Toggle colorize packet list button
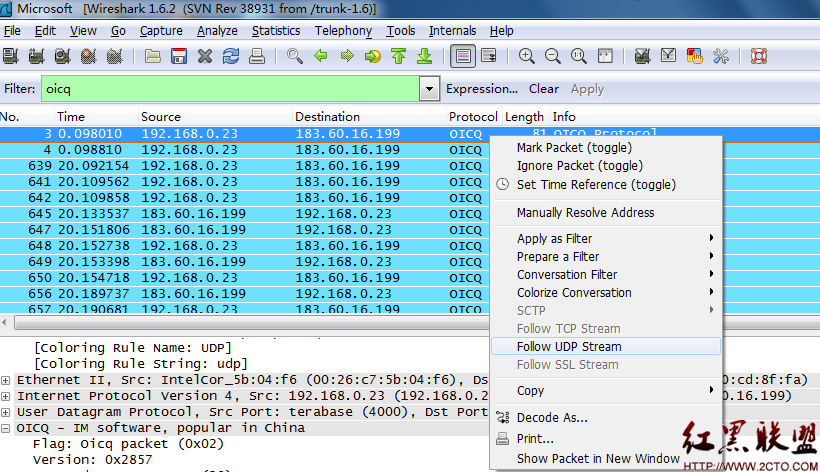 463,56
